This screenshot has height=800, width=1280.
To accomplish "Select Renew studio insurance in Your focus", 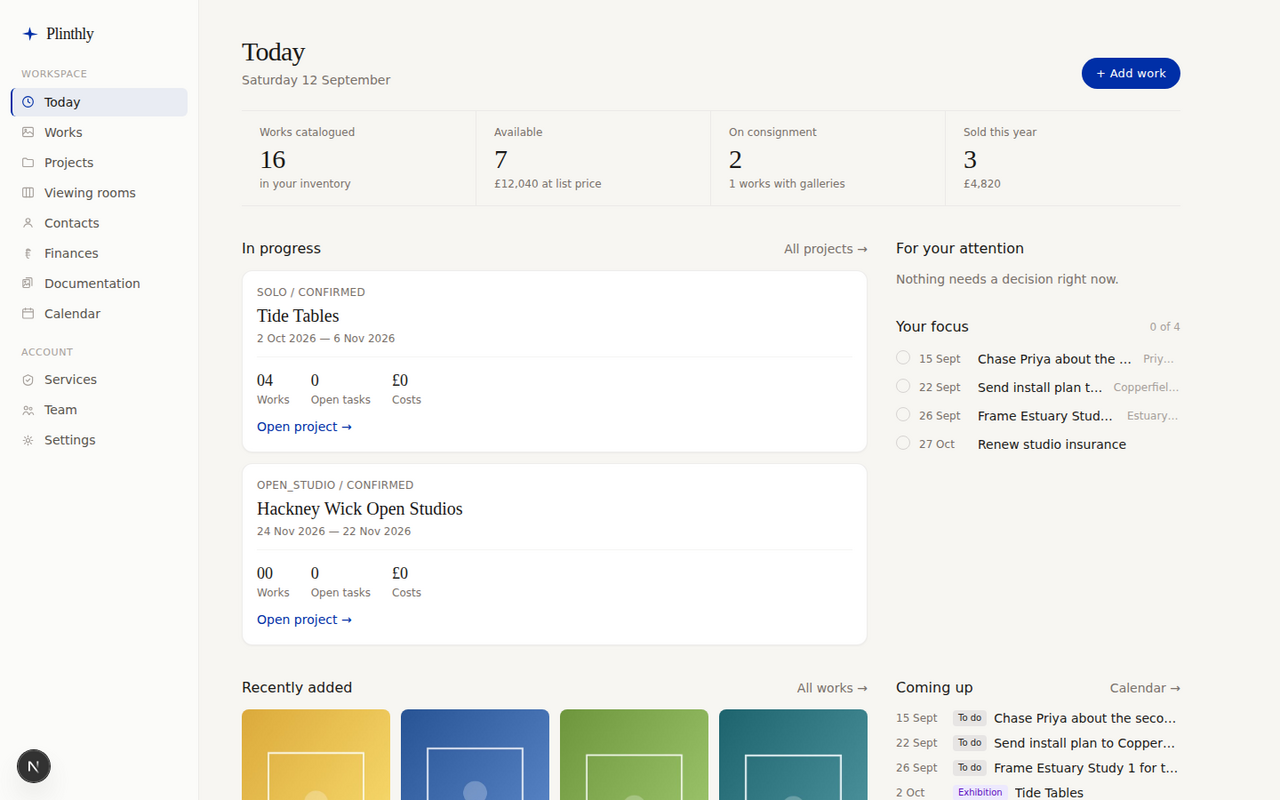I will pos(1038,444).
